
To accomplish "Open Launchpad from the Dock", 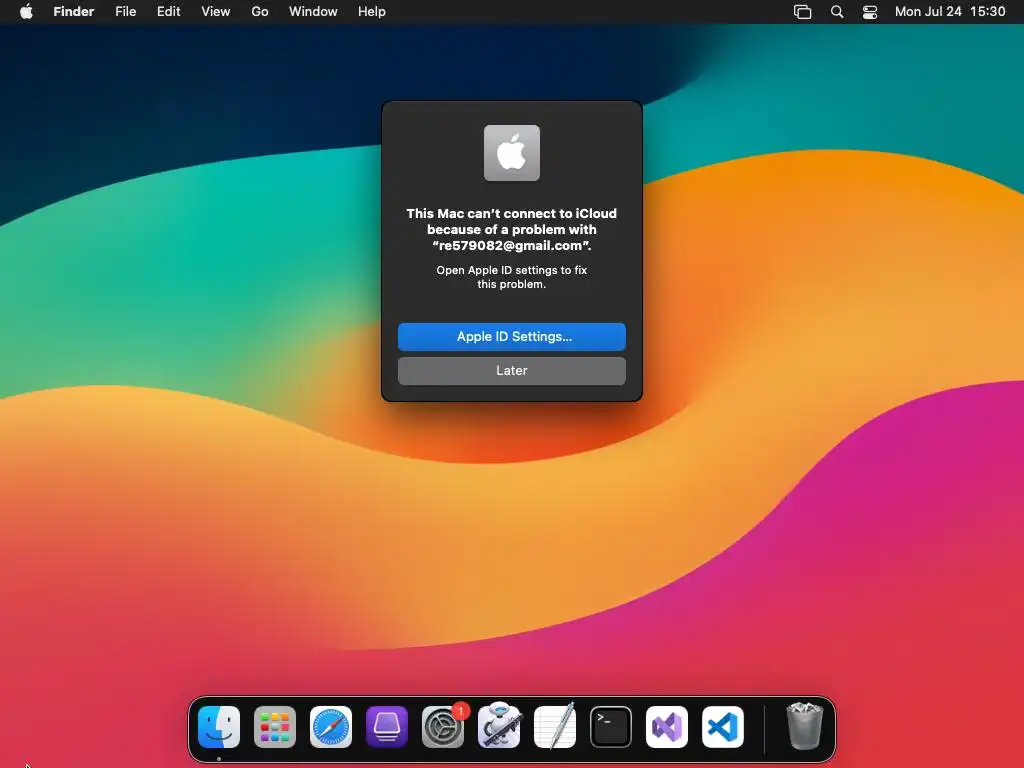I will pos(275,726).
